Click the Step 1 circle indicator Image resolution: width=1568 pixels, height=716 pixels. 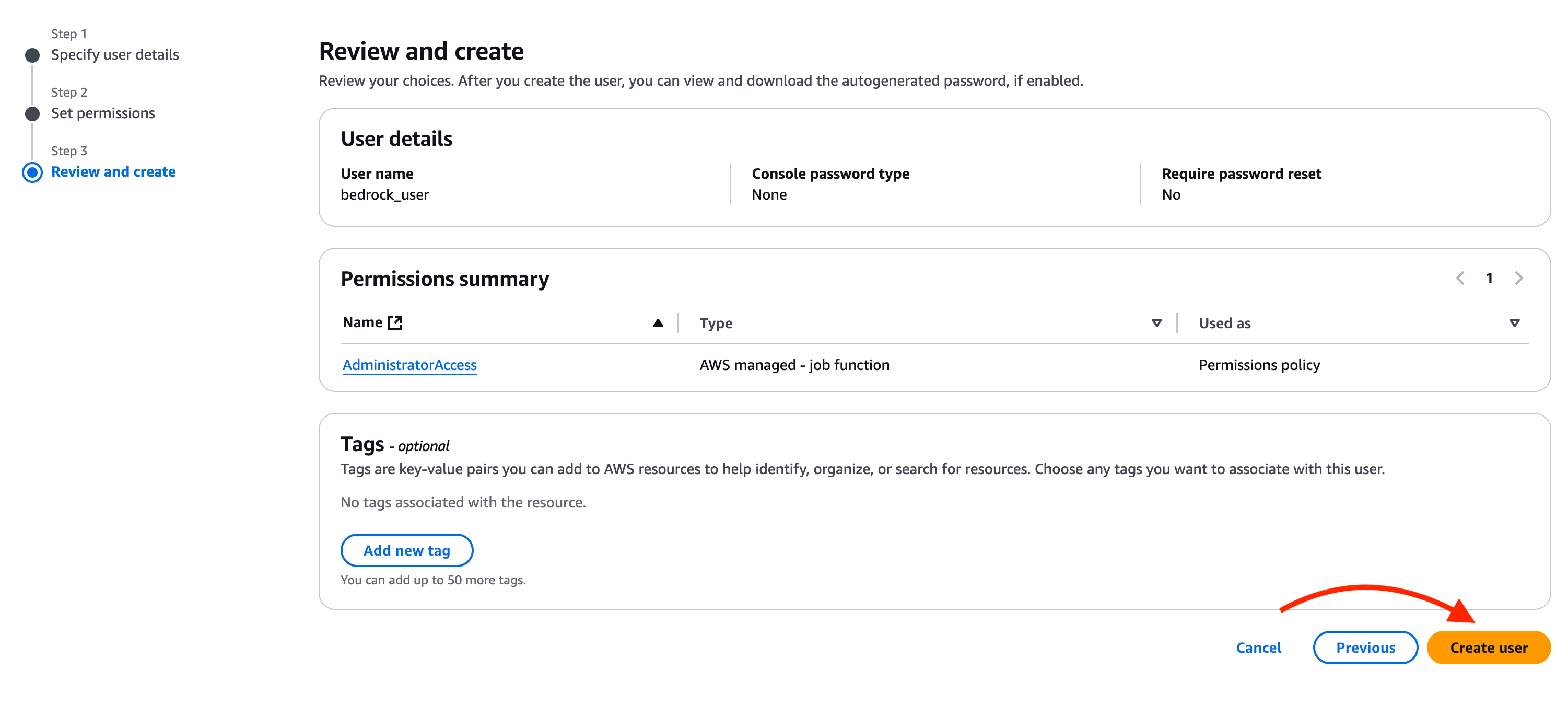[32, 55]
